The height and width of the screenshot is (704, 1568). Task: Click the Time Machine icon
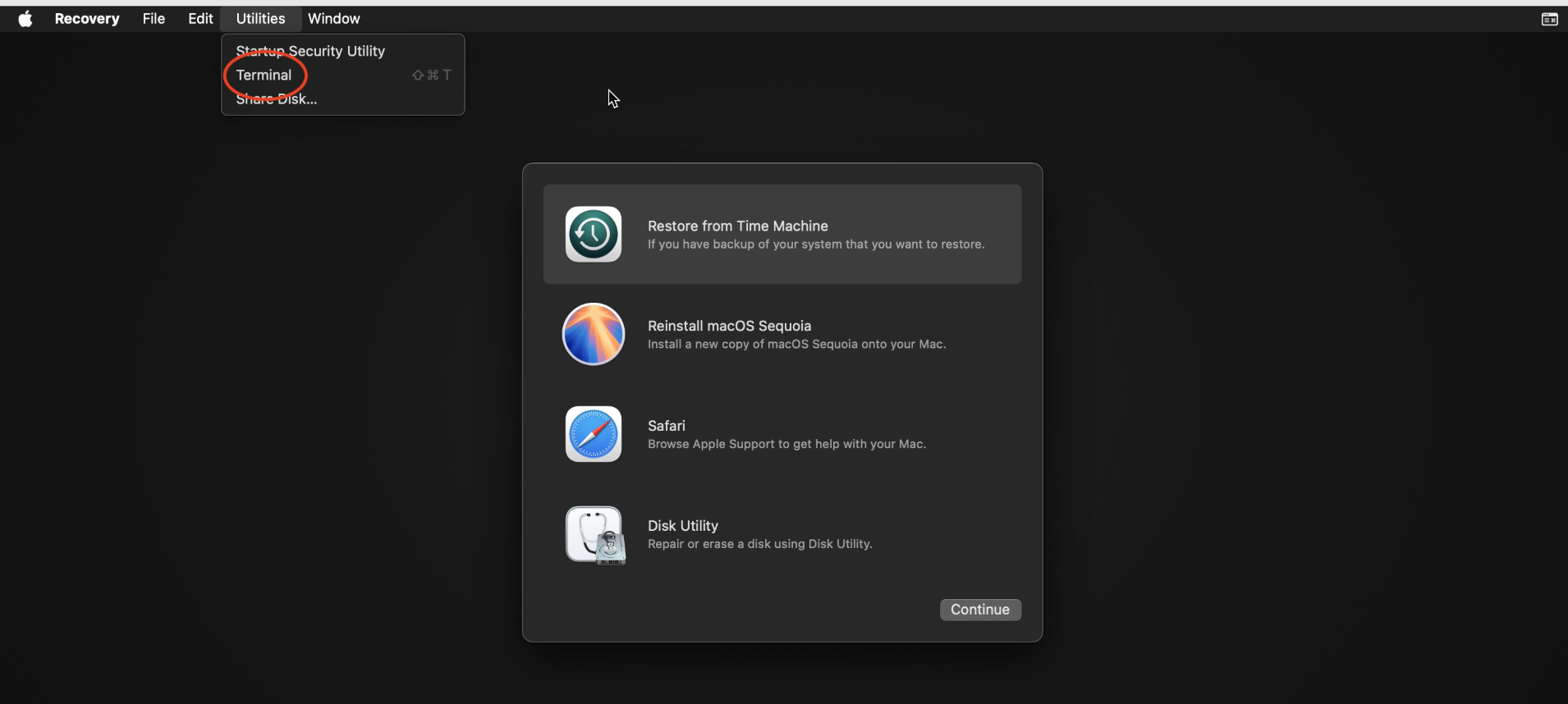[594, 234]
